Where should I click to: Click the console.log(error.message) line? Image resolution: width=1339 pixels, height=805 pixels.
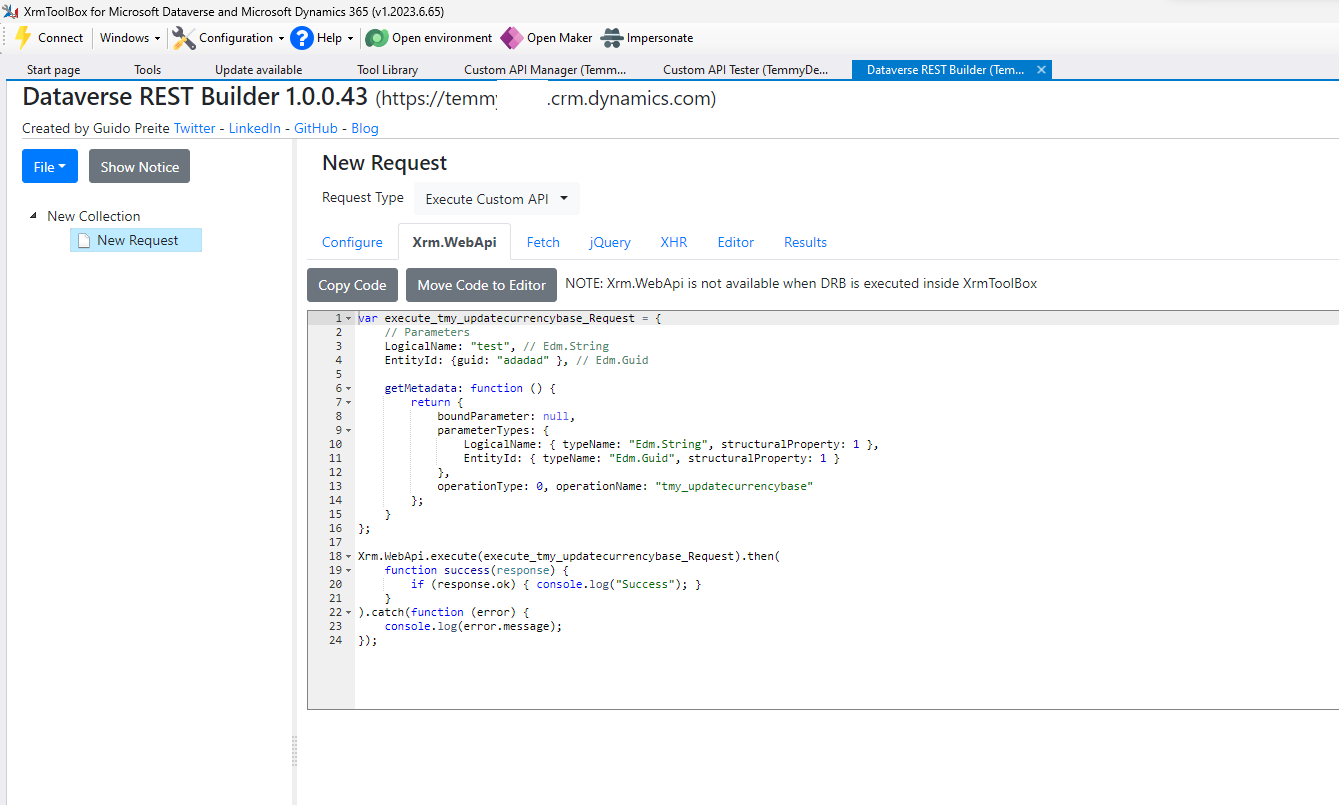[473, 626]
